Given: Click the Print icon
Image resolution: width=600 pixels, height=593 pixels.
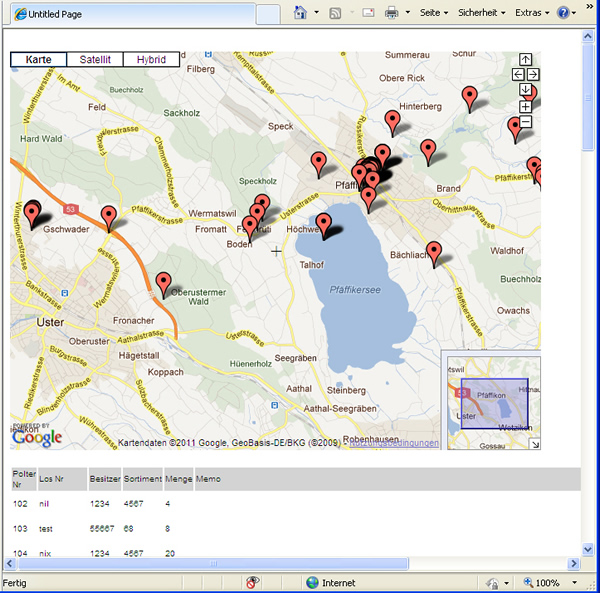Looking at the screenshot, I should tap(391, 13).
